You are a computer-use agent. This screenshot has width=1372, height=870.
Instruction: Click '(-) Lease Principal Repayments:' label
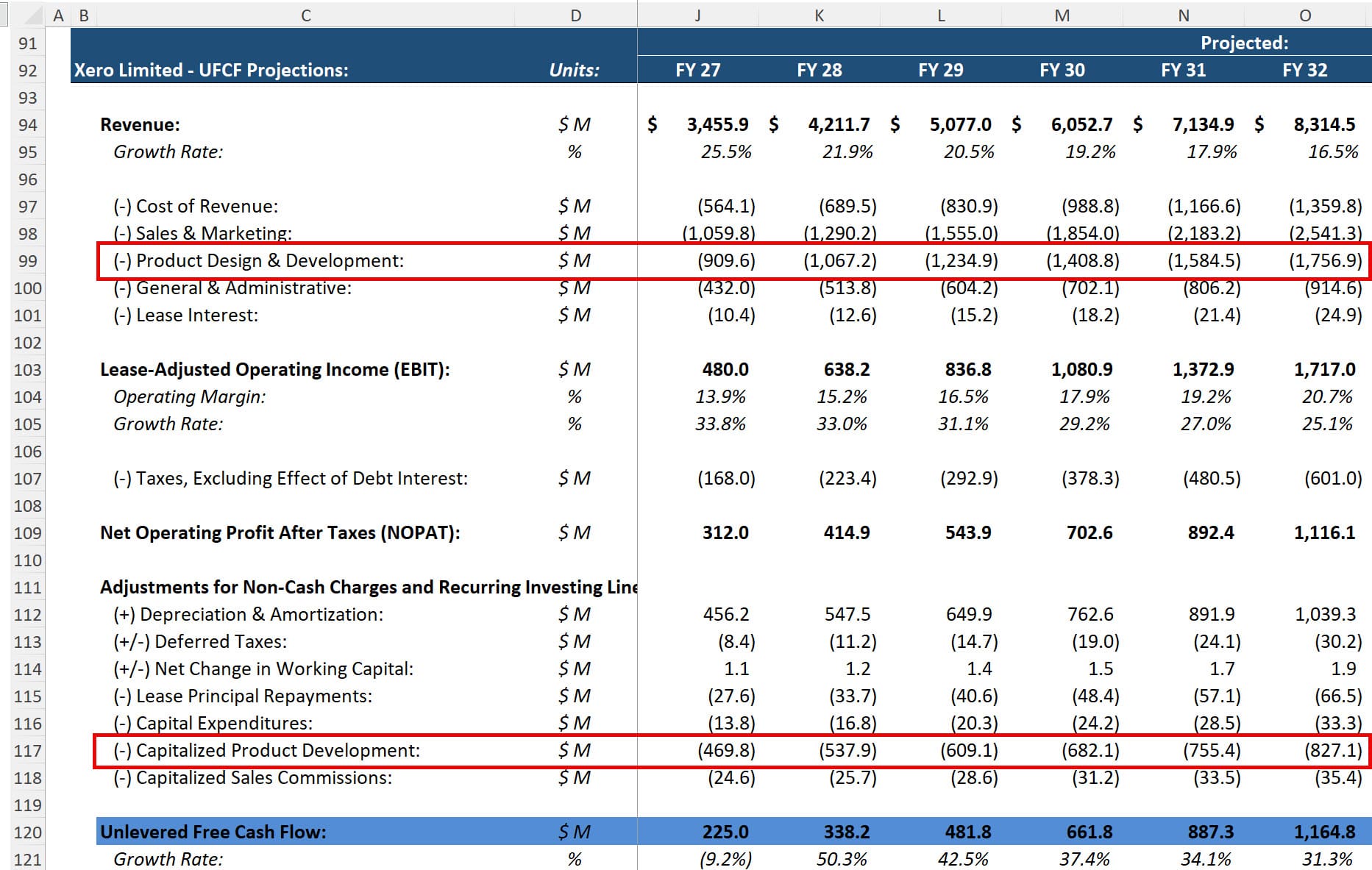[x=242, y=696]
